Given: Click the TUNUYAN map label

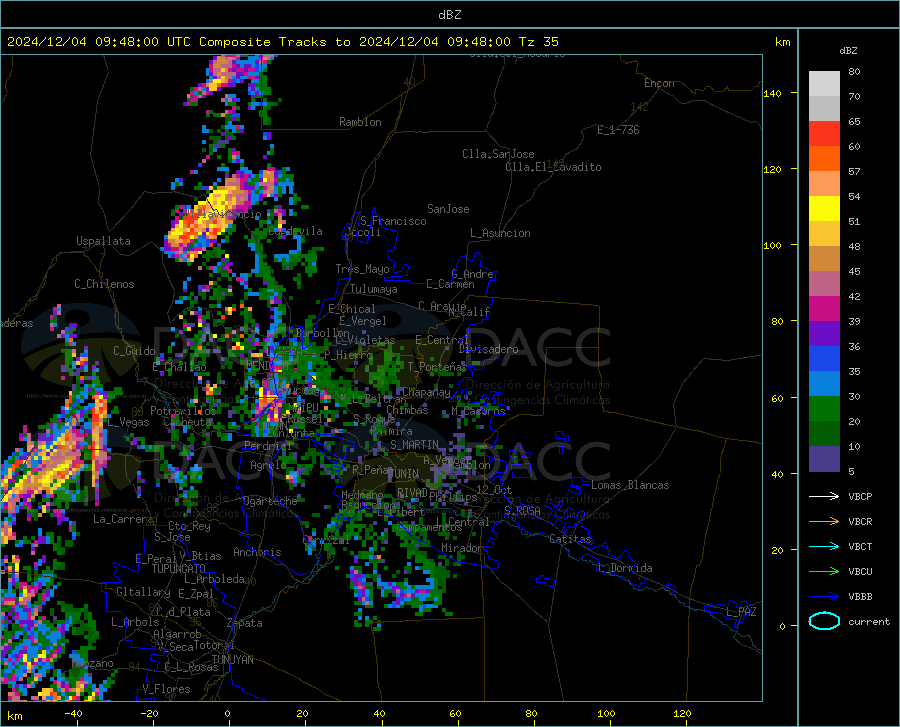Looking at the screenshot, I should pos(232,659).
